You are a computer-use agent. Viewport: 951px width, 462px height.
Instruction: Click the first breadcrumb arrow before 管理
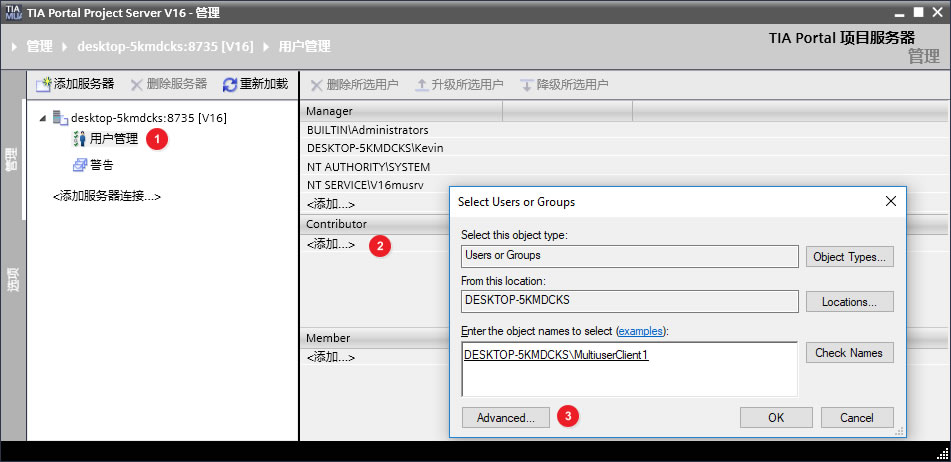tap(15, 47)
